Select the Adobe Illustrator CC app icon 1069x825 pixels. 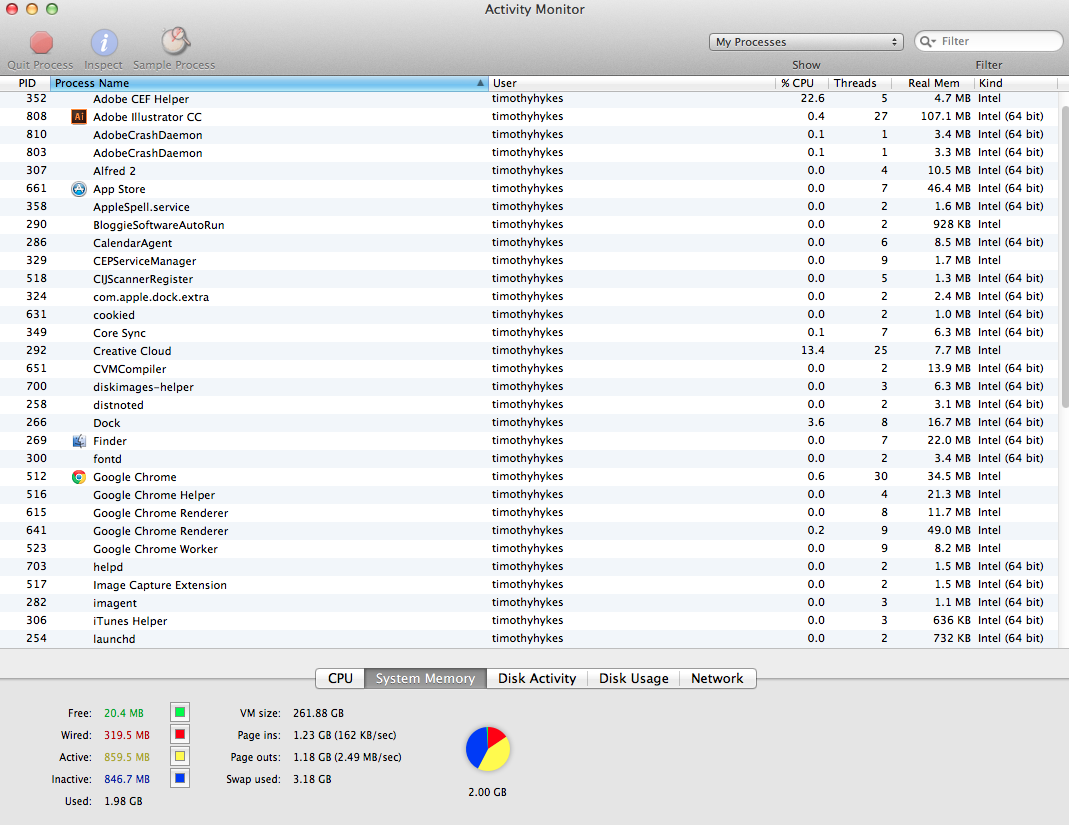(x=79, y=117)
